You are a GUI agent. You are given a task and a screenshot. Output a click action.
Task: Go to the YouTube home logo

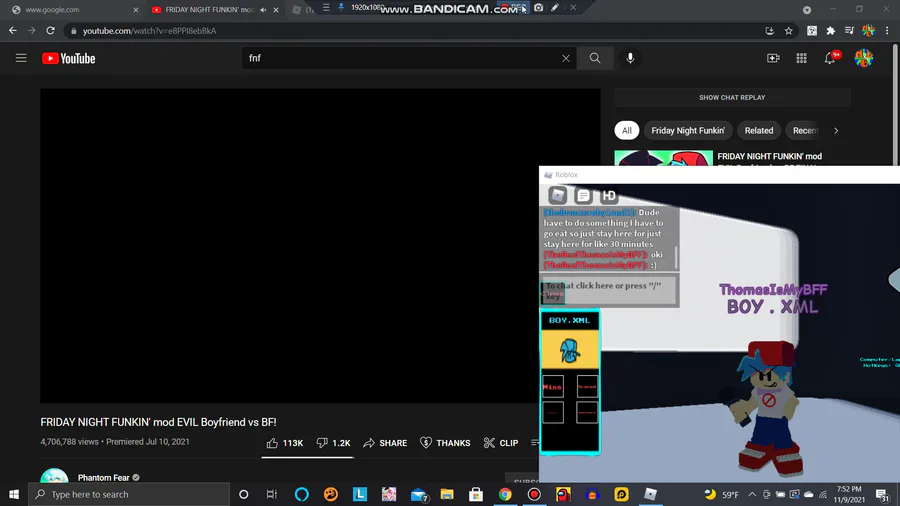click(x=68, y=59)
